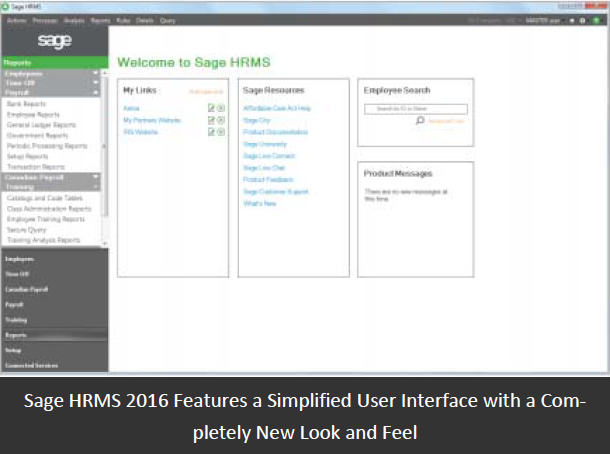Image resolution: width=610 pixels, height=454 pixels.
Task: Select Secure Query in Training group
Action: point(26,230)
